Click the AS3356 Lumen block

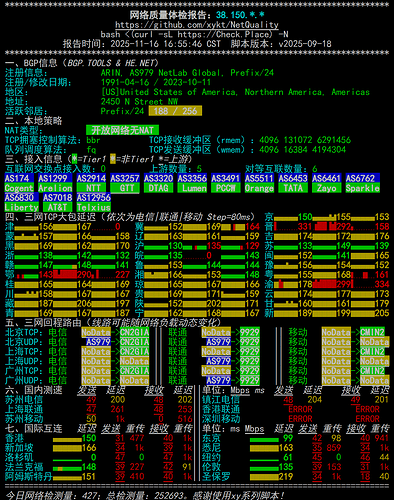pos(192,183)
